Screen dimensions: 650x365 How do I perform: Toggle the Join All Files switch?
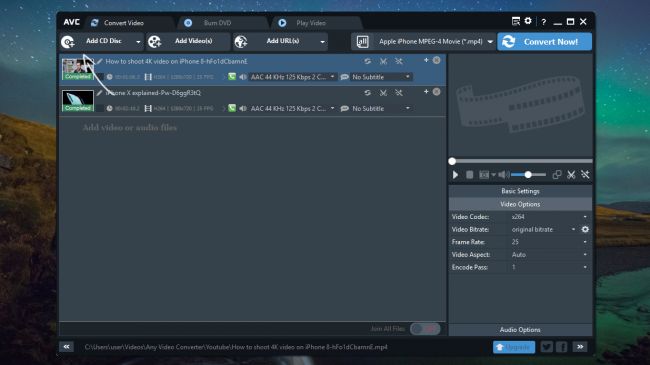[425, 329]
